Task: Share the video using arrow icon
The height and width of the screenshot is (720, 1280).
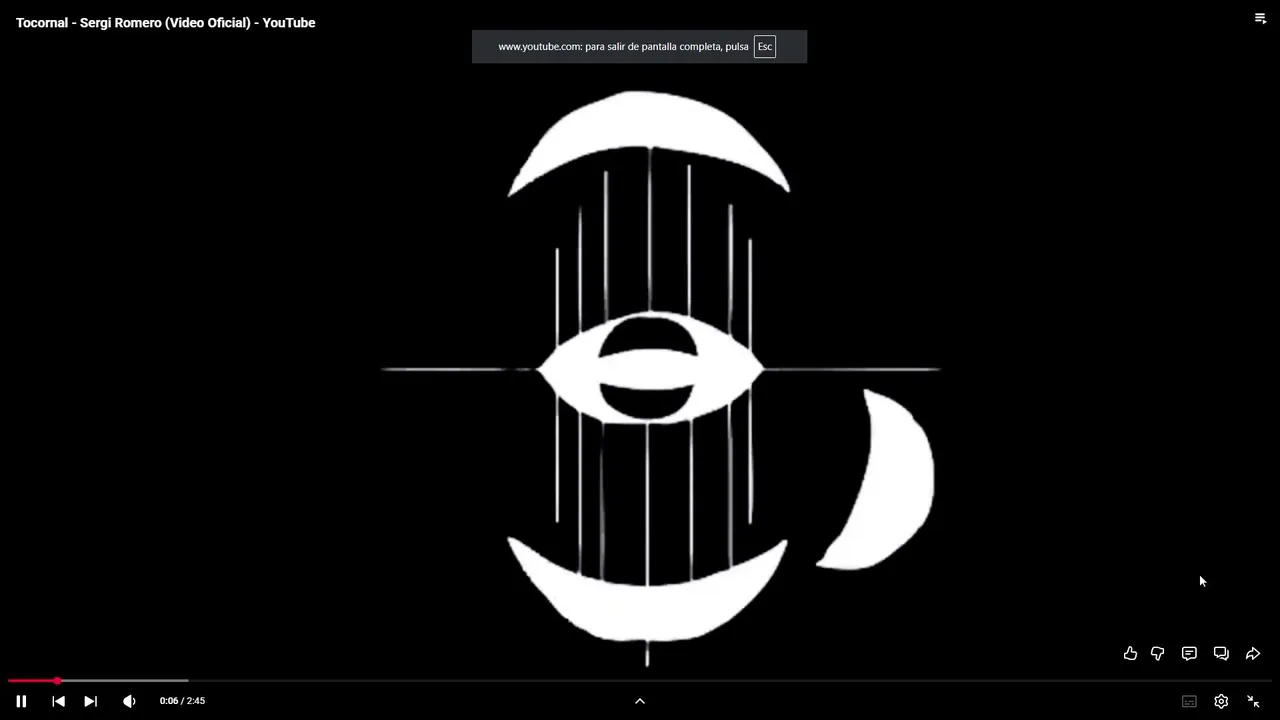Action: point(1253,653)
